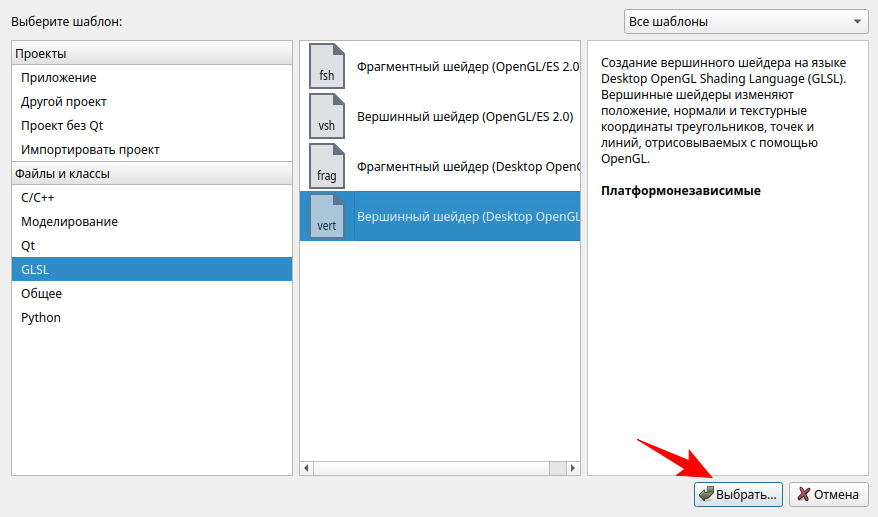Open the 'Все шаблоны' filter dropdown
Image resolution: width=878 pixels, height=517 pixels.
[746, 21]
